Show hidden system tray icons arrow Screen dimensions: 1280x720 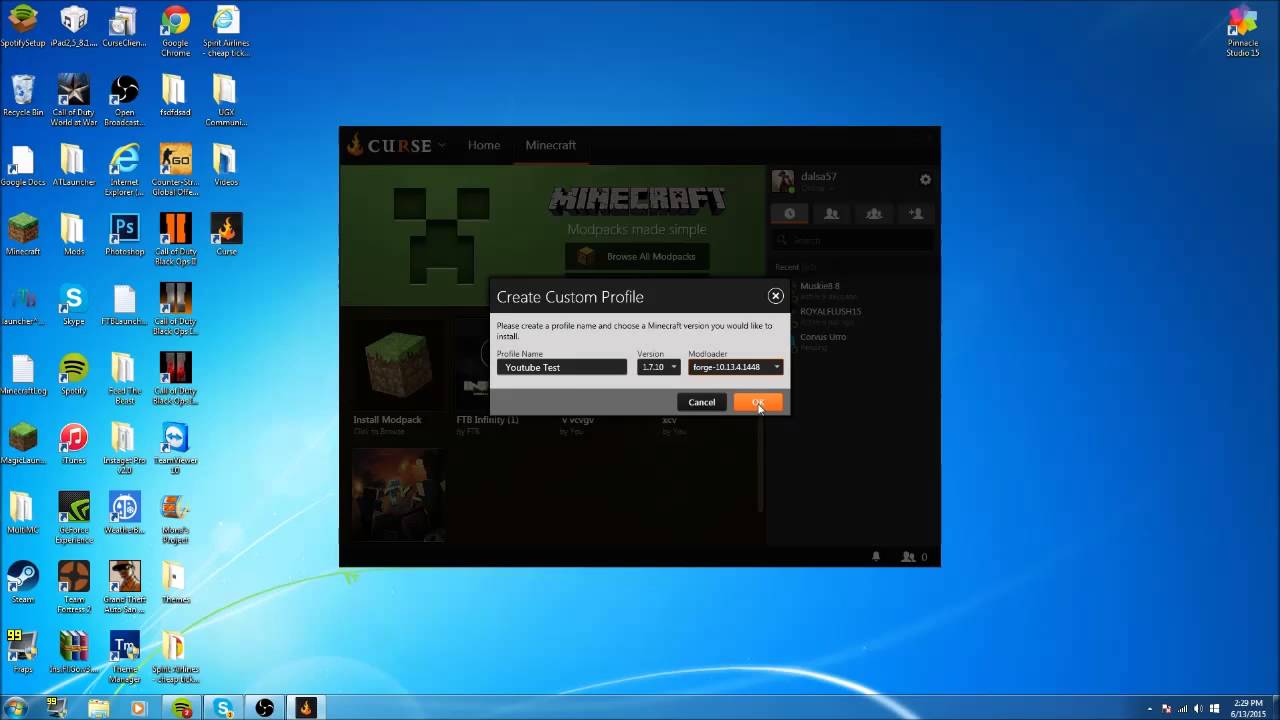click(1150, 709)
